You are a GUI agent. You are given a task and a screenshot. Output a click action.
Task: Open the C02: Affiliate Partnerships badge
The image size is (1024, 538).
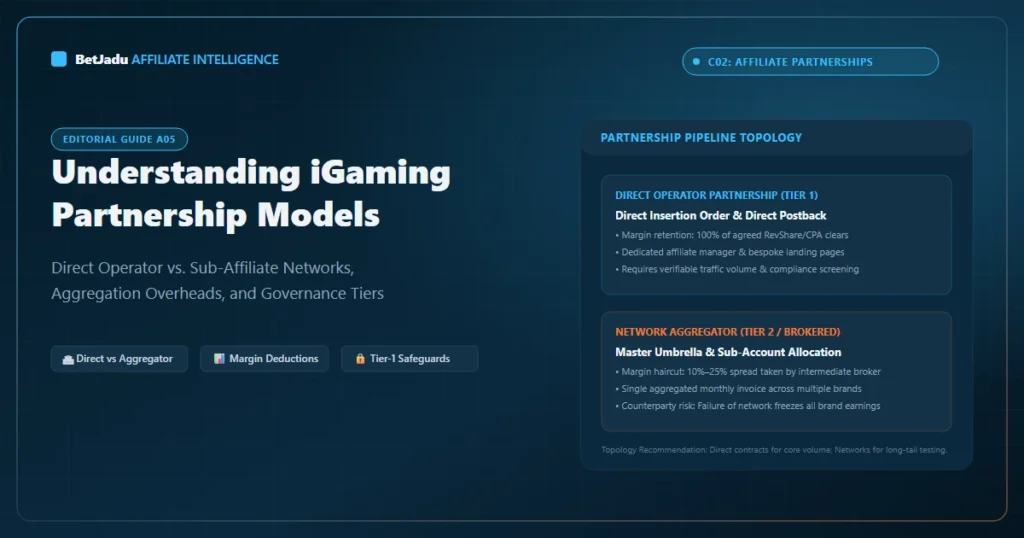[x=810, y=61]
